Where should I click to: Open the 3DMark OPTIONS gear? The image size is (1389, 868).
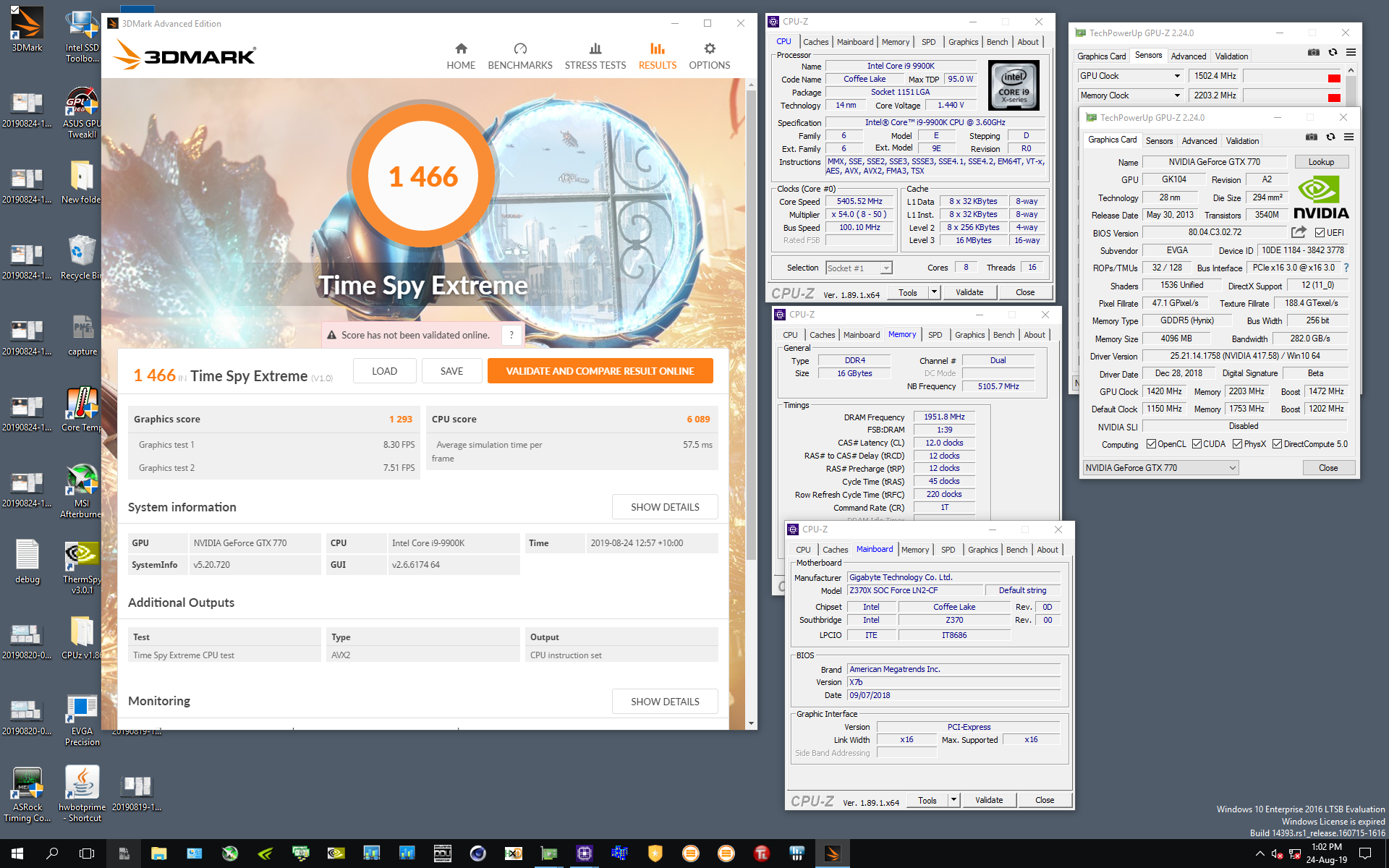click(x=710, y=56)
